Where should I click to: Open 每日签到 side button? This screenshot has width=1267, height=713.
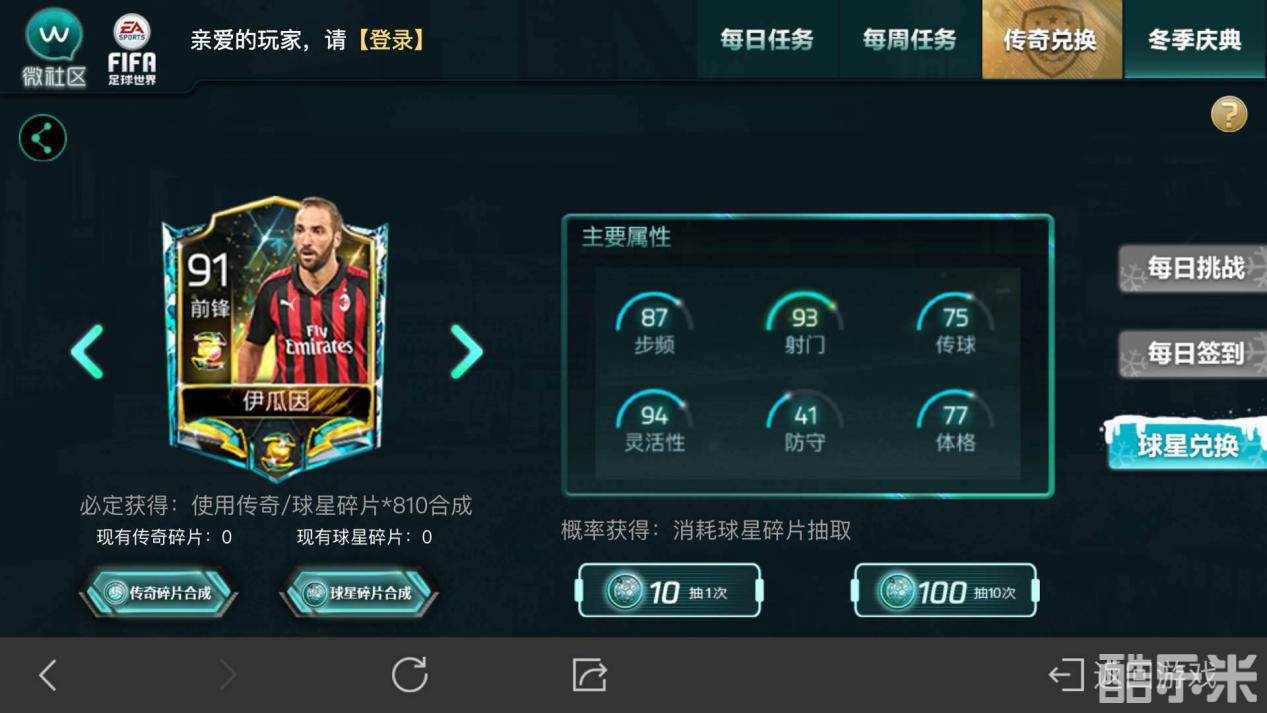point(1193,353)
